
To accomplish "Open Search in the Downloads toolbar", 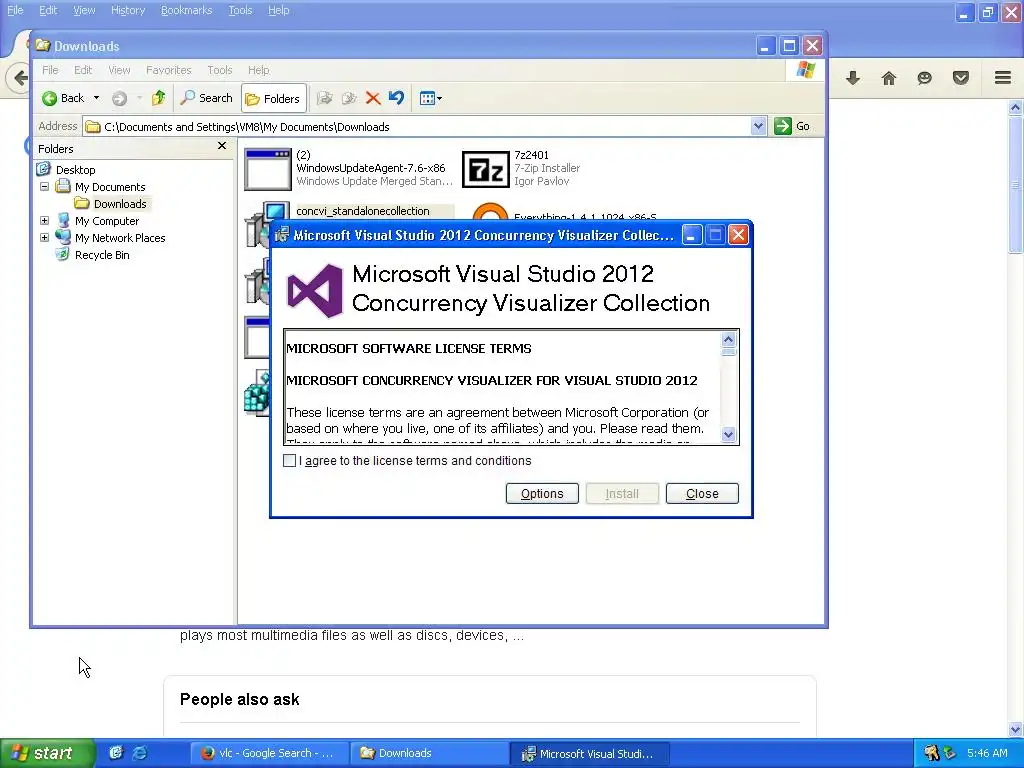I will [206, 98].
